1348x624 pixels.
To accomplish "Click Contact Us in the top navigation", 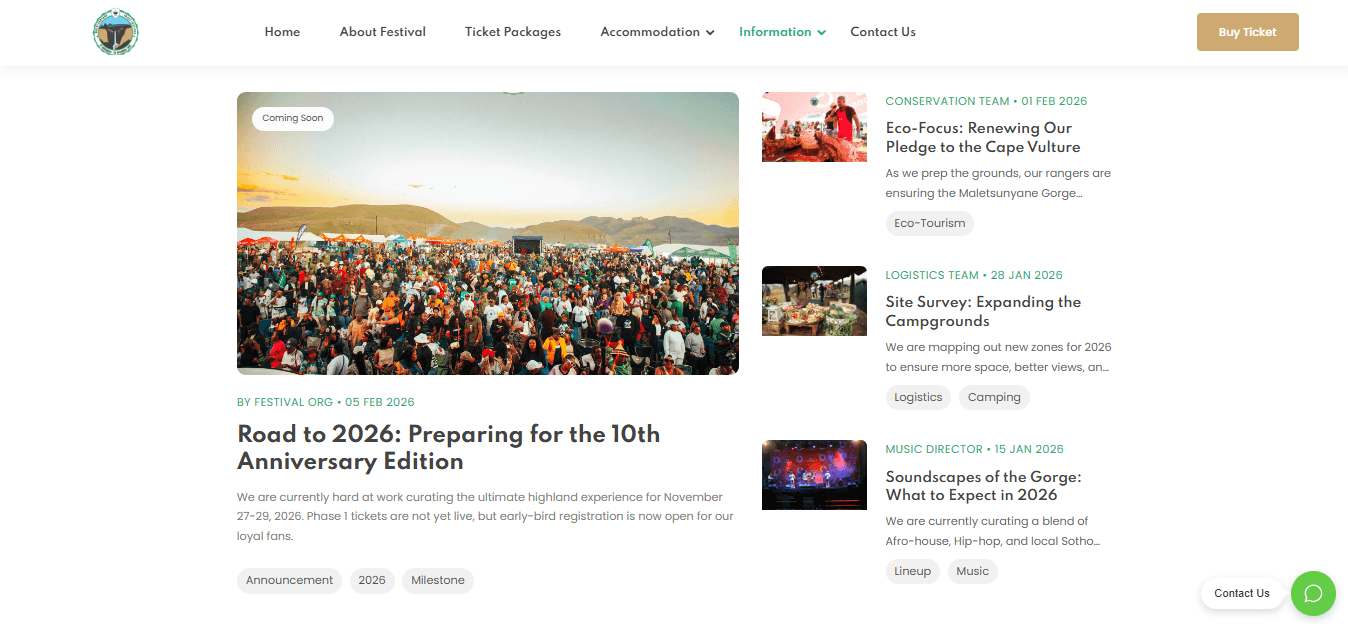I will [883, 31].
